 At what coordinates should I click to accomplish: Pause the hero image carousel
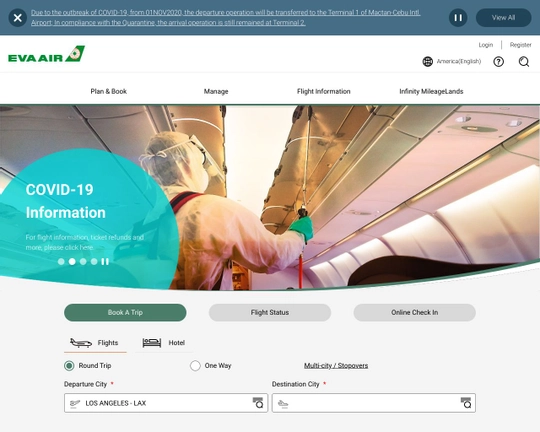tap(105, 261)
